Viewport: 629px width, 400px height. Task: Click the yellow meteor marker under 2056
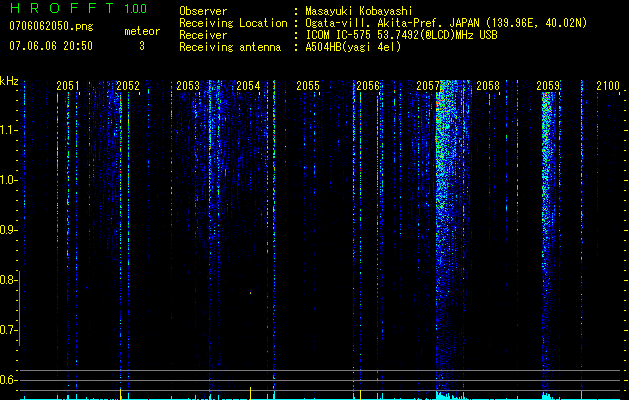pos(360,395)
